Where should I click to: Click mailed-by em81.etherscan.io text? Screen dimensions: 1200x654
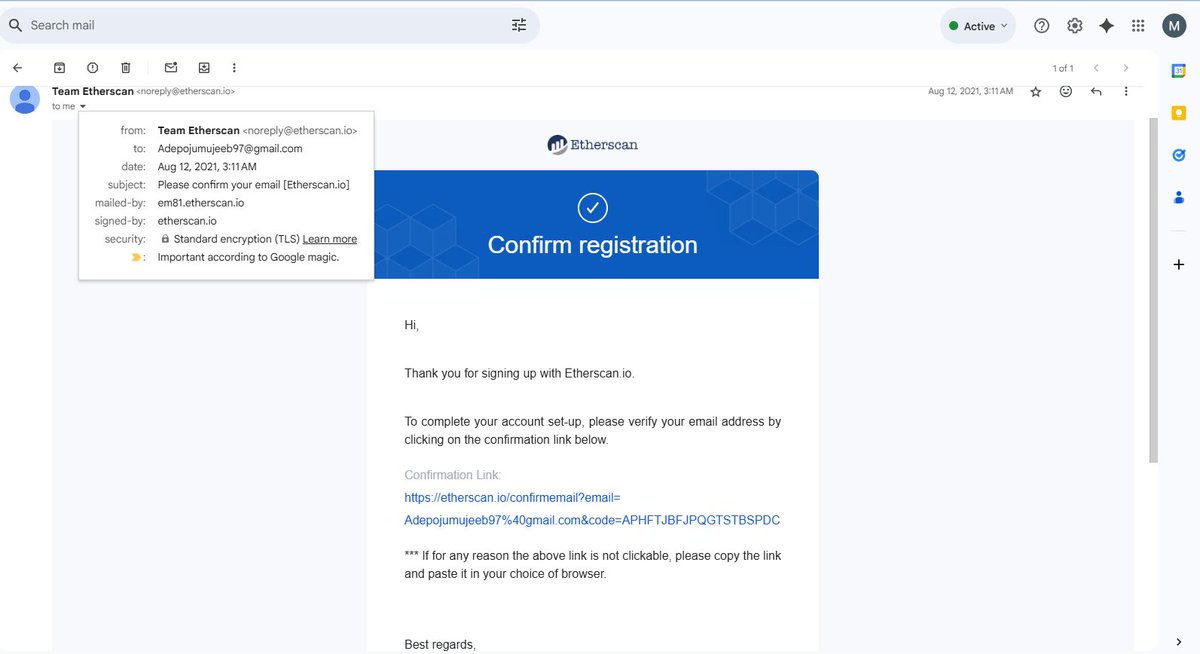201,203
